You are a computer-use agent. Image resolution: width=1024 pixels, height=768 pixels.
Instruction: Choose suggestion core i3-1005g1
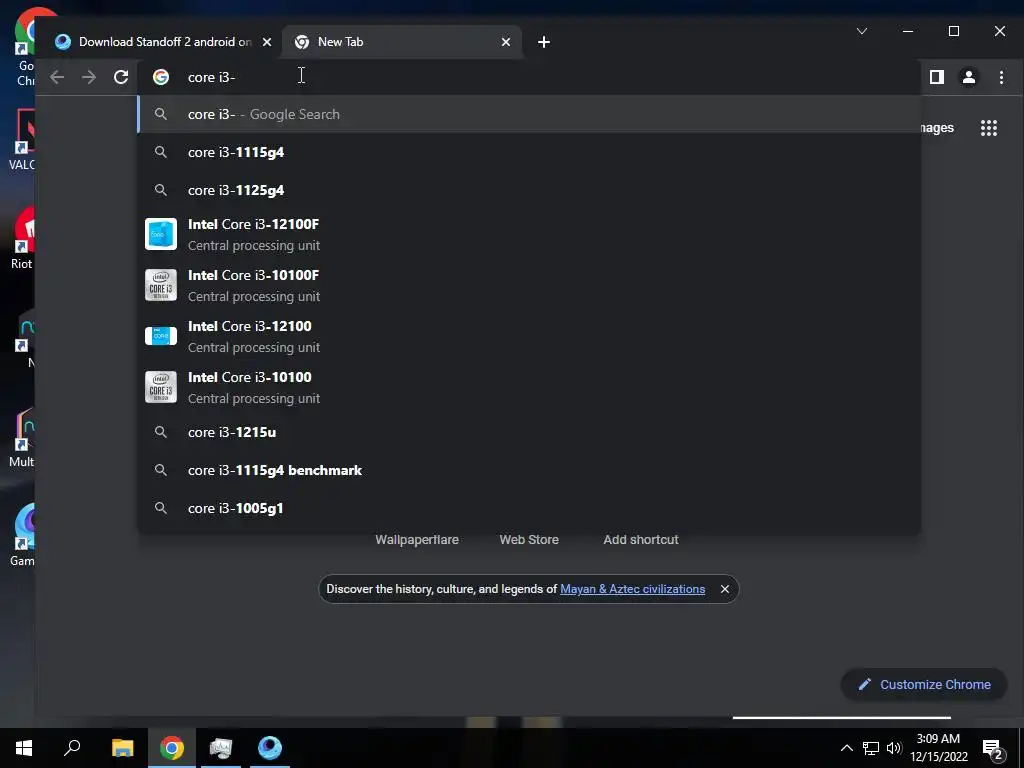(529, 508)
